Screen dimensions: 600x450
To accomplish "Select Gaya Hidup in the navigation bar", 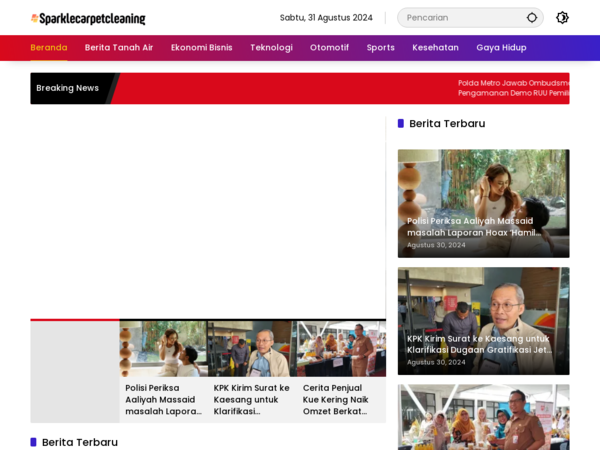I will 501,47.
